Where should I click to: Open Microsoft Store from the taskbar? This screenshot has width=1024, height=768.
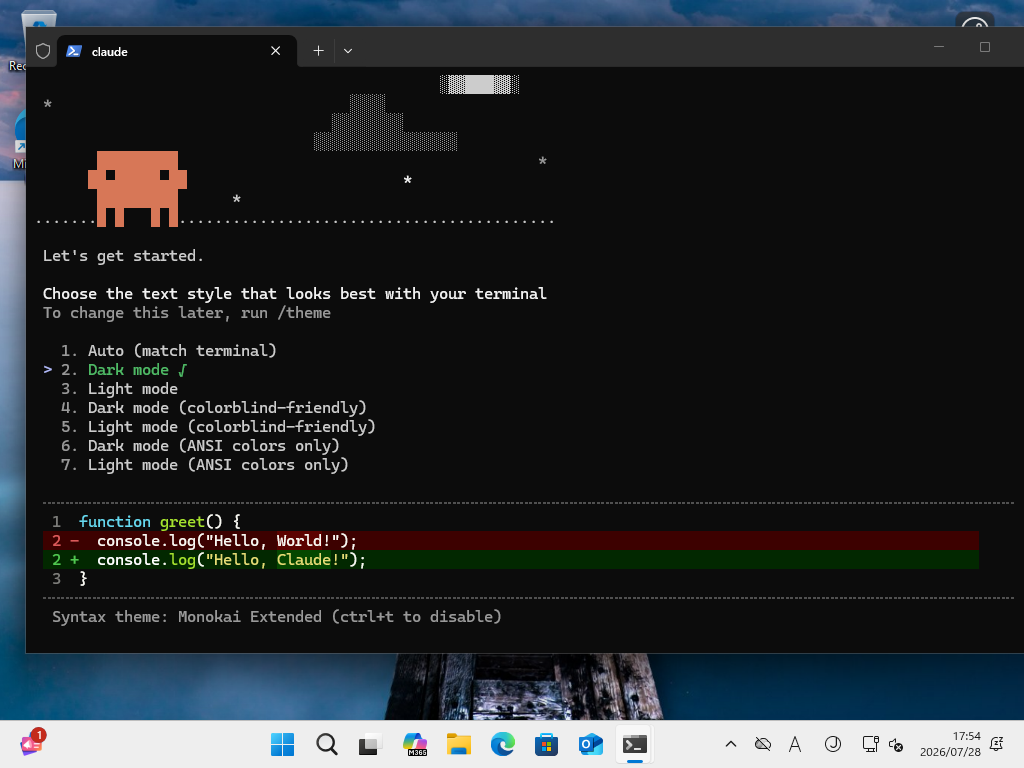point(546,744)
